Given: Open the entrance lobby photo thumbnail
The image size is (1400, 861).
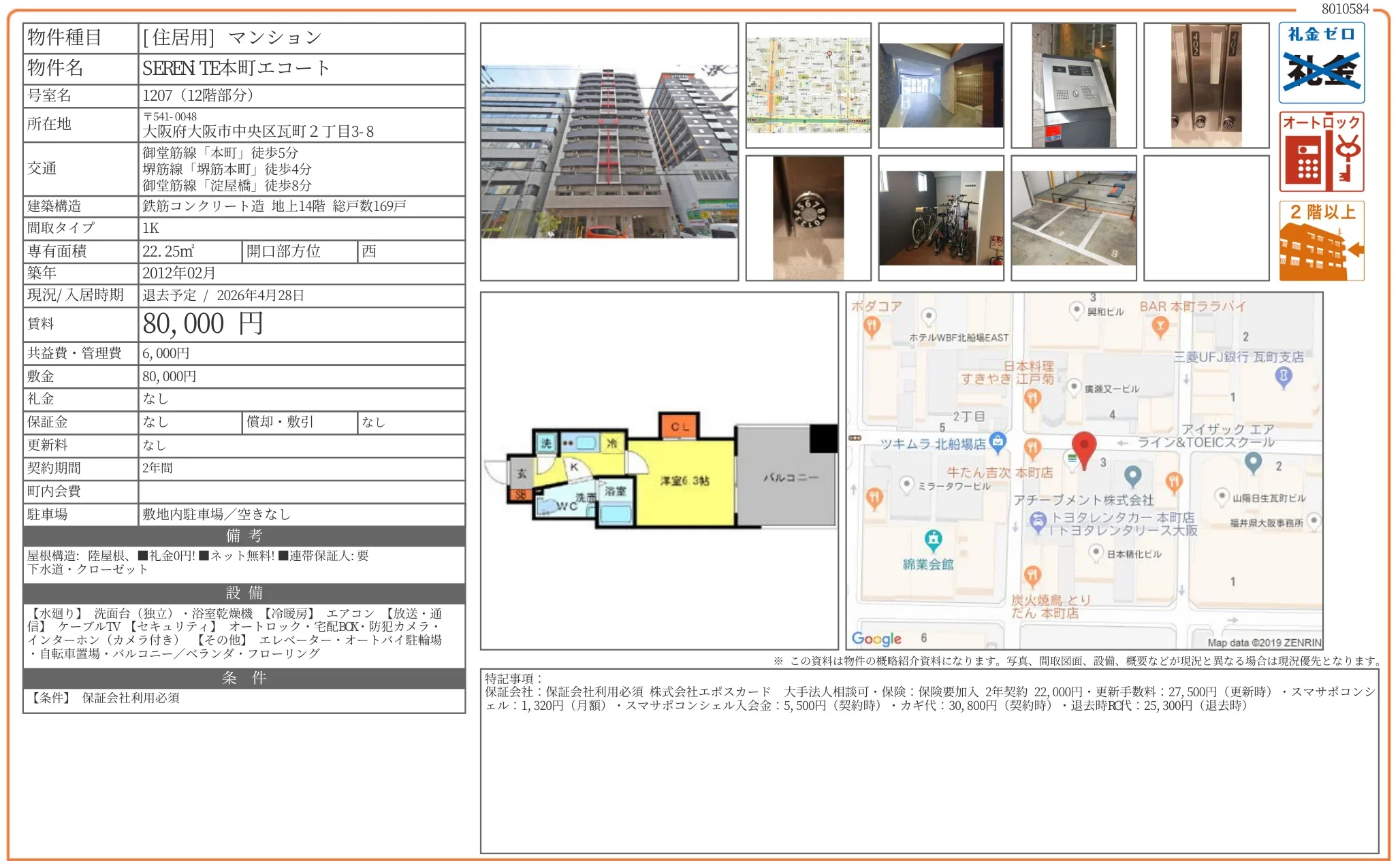Looking at the screenshot, I should click(x=940, y=85).
